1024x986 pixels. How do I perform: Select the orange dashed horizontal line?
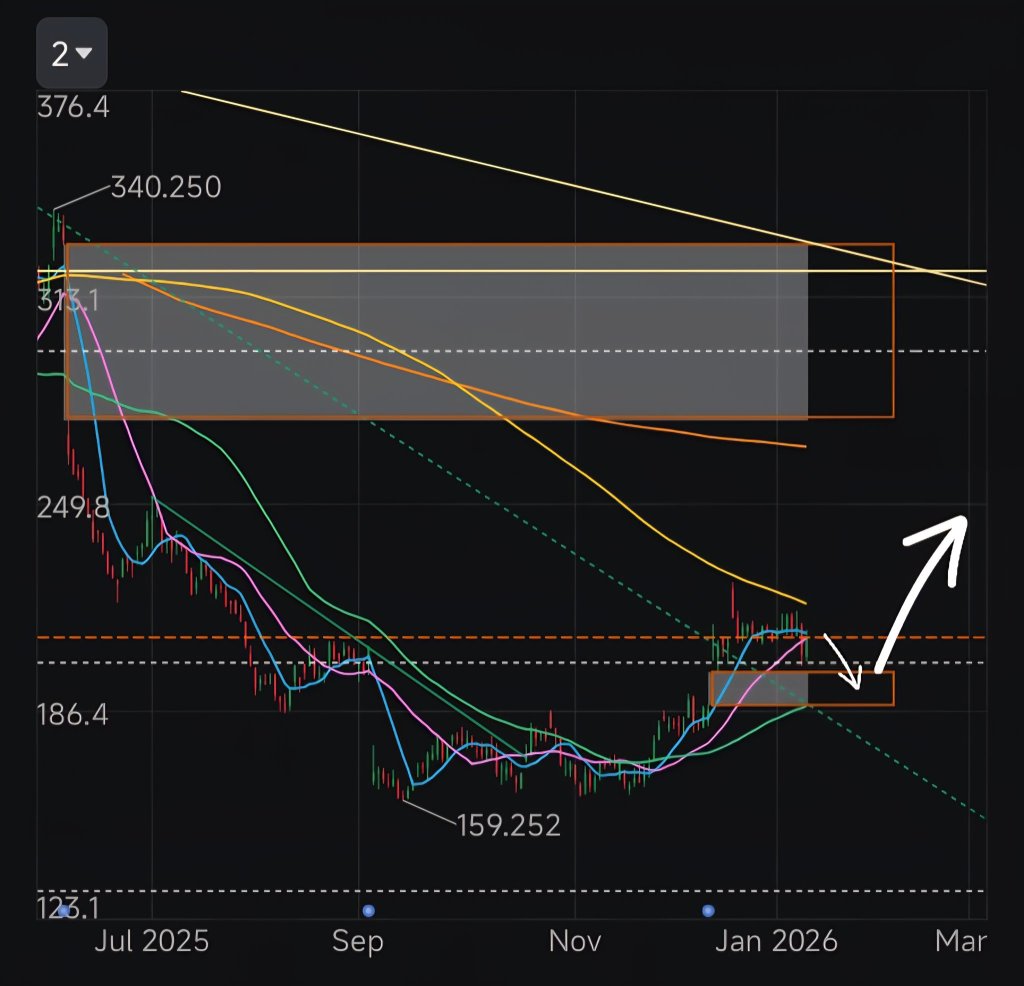(512, 637)
